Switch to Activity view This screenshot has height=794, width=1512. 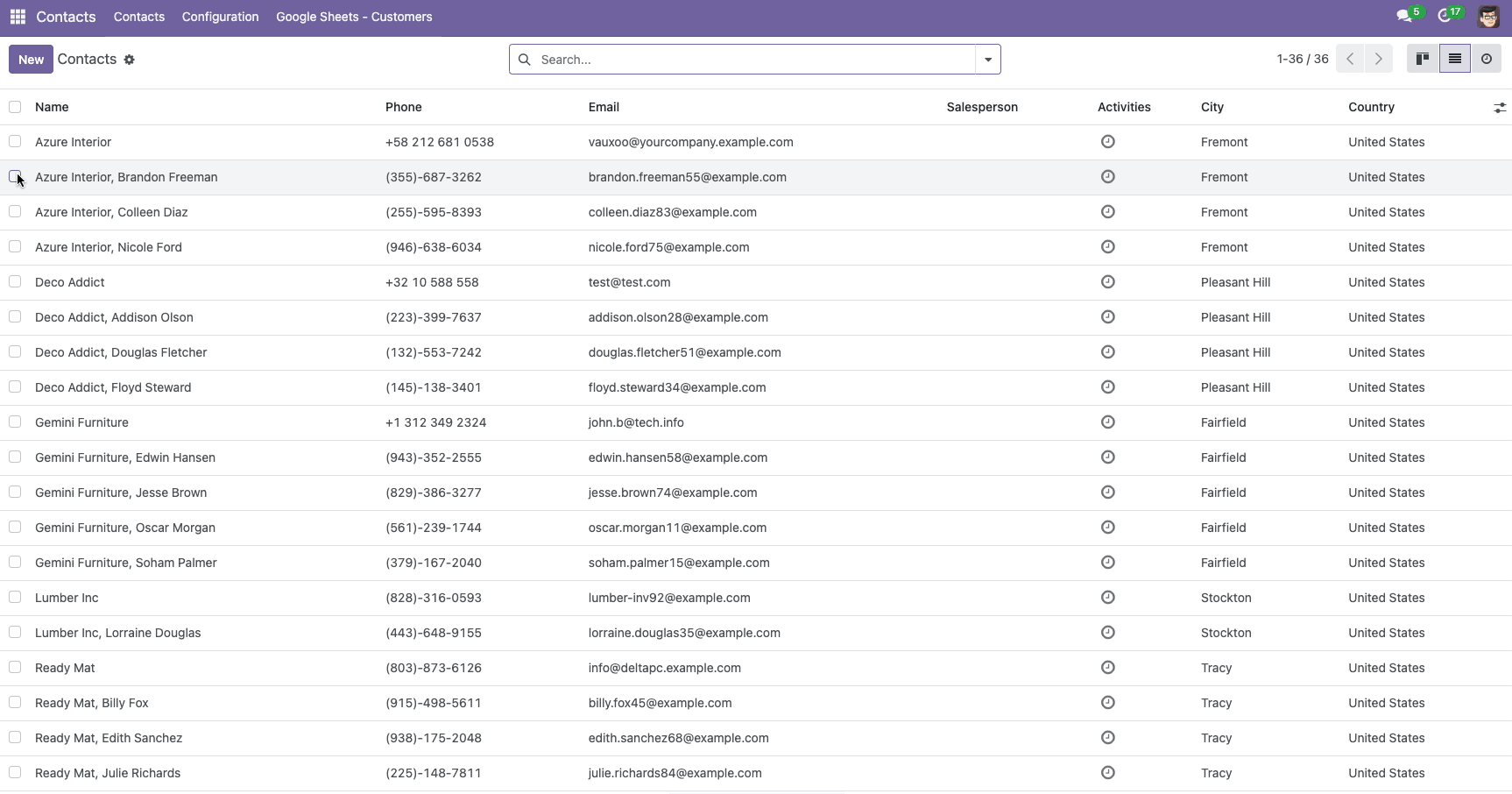coord(1487,59)
